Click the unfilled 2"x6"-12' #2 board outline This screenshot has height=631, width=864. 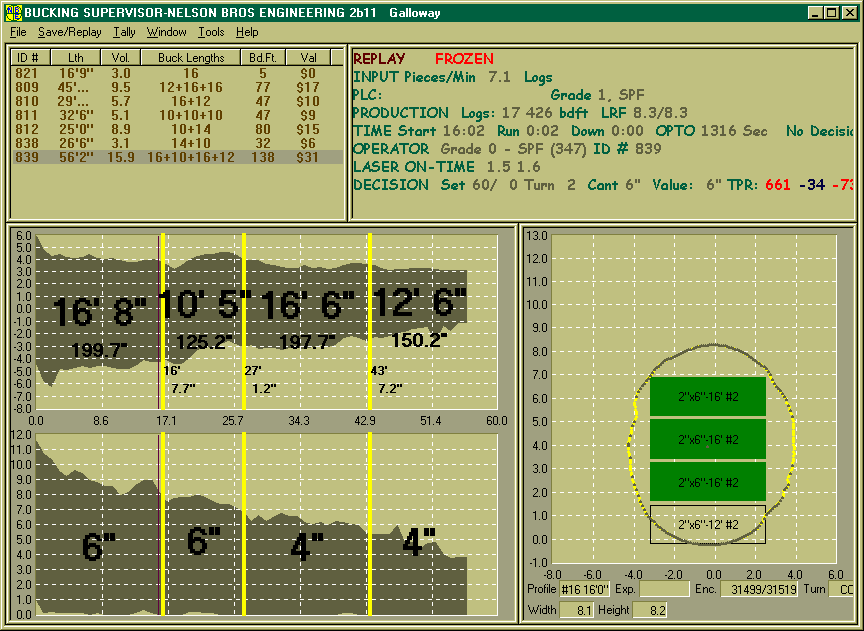(707, 524)
